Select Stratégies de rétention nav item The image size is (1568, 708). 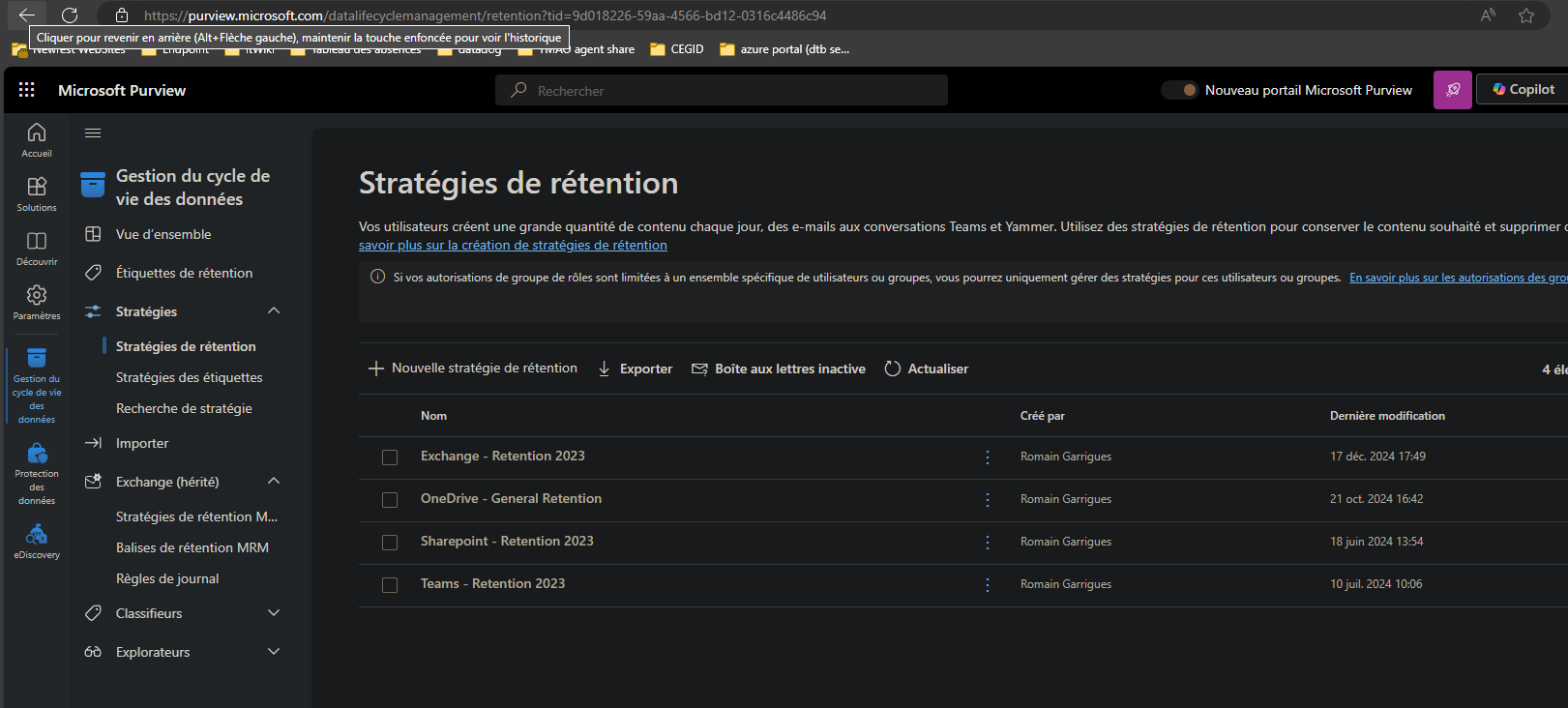click(x=186, y=346)
